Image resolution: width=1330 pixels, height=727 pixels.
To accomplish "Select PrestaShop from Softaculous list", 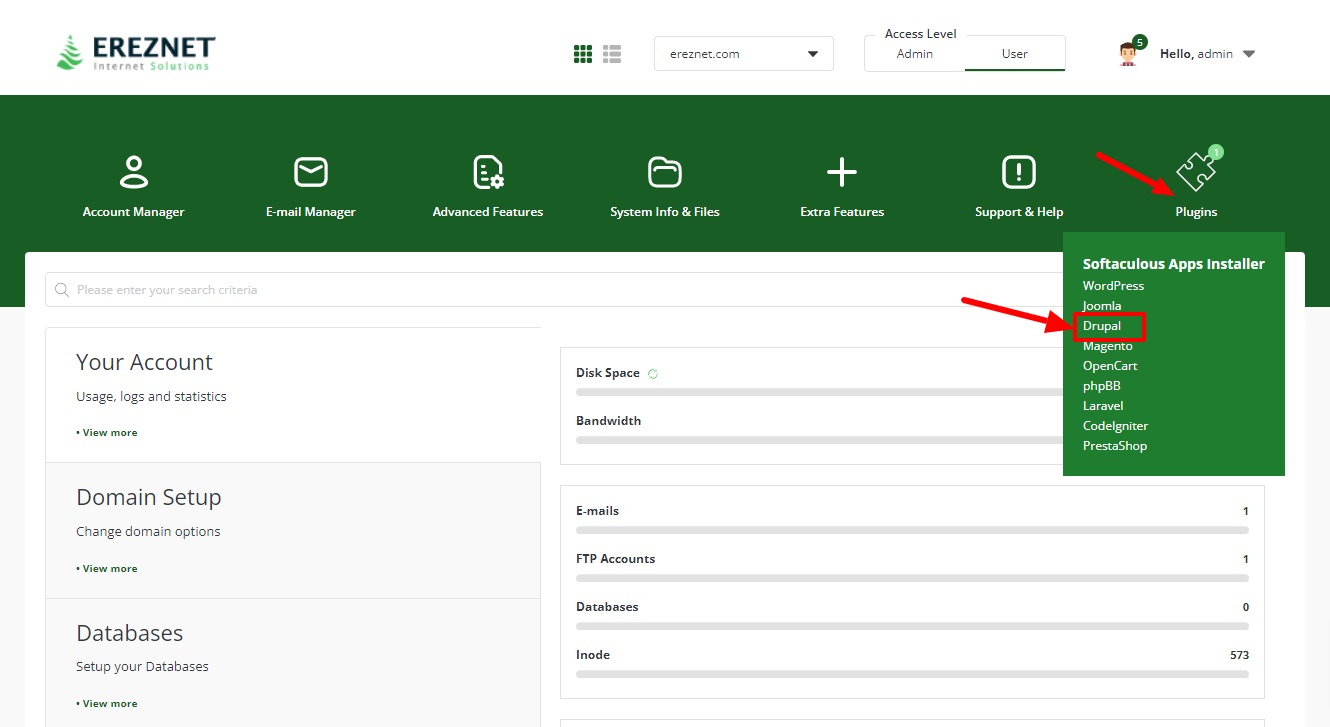I will click(1115, 446).
